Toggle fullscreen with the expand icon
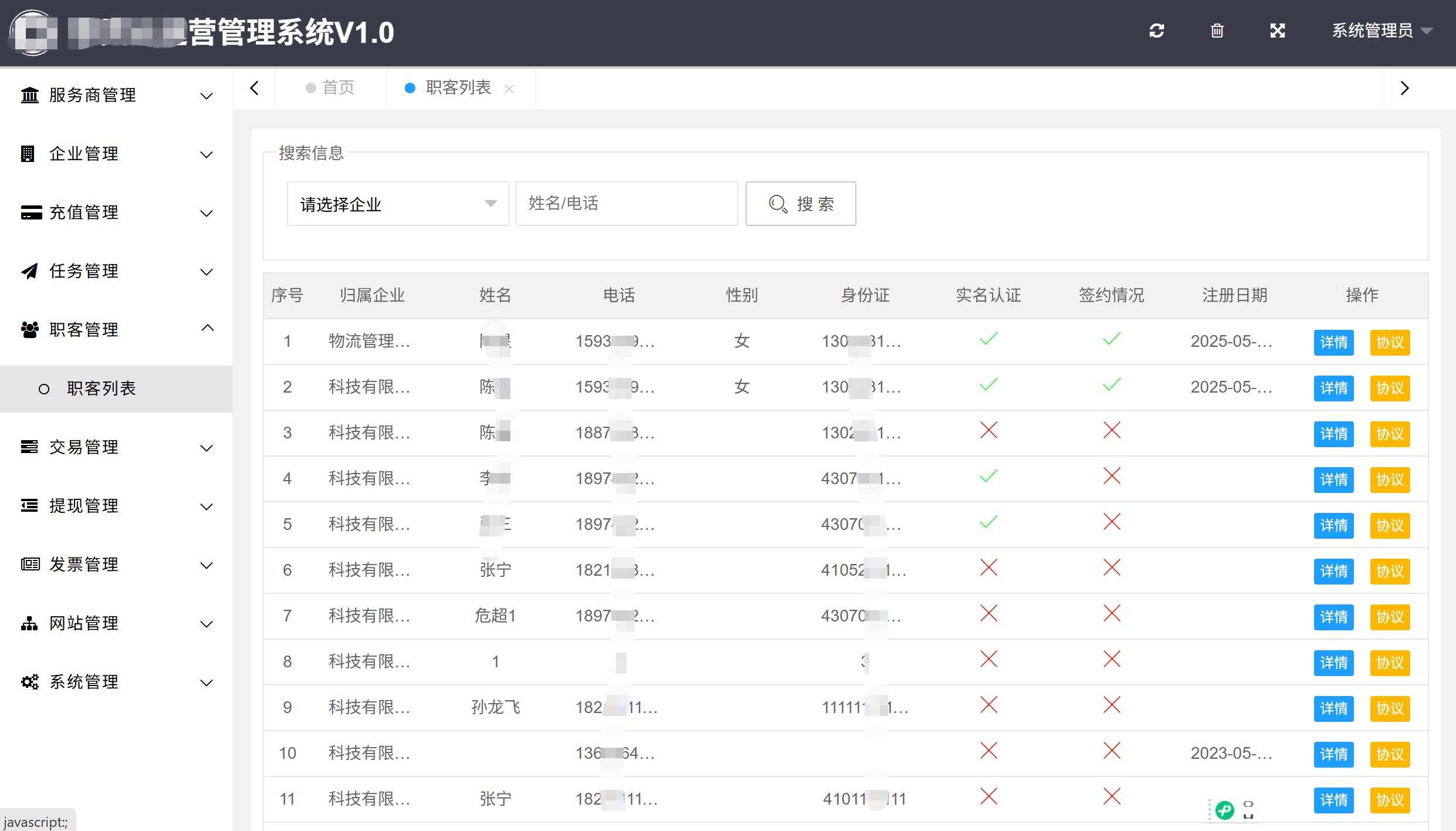 1278,31
